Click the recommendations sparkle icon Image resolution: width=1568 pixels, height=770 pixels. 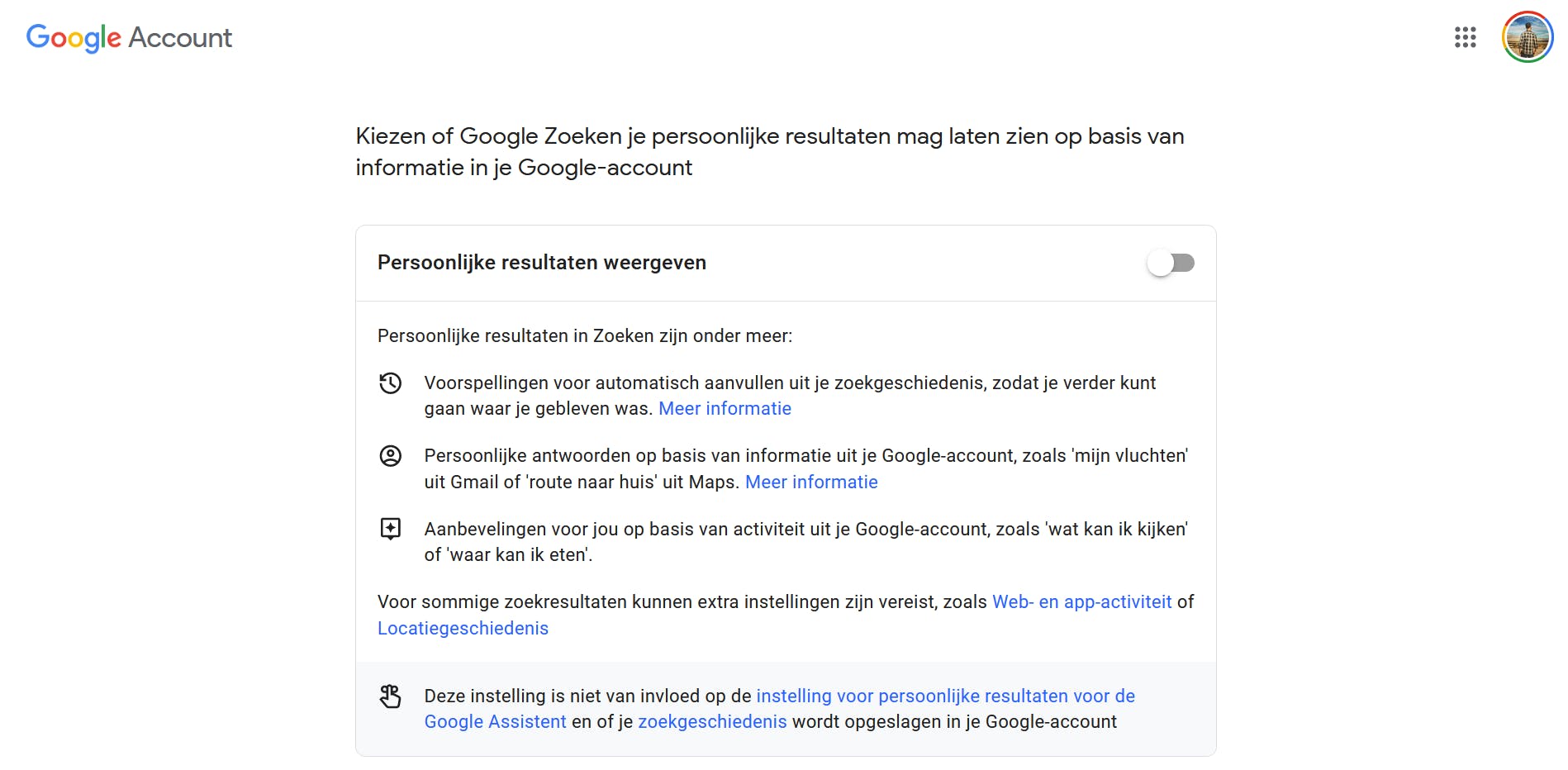390,529
